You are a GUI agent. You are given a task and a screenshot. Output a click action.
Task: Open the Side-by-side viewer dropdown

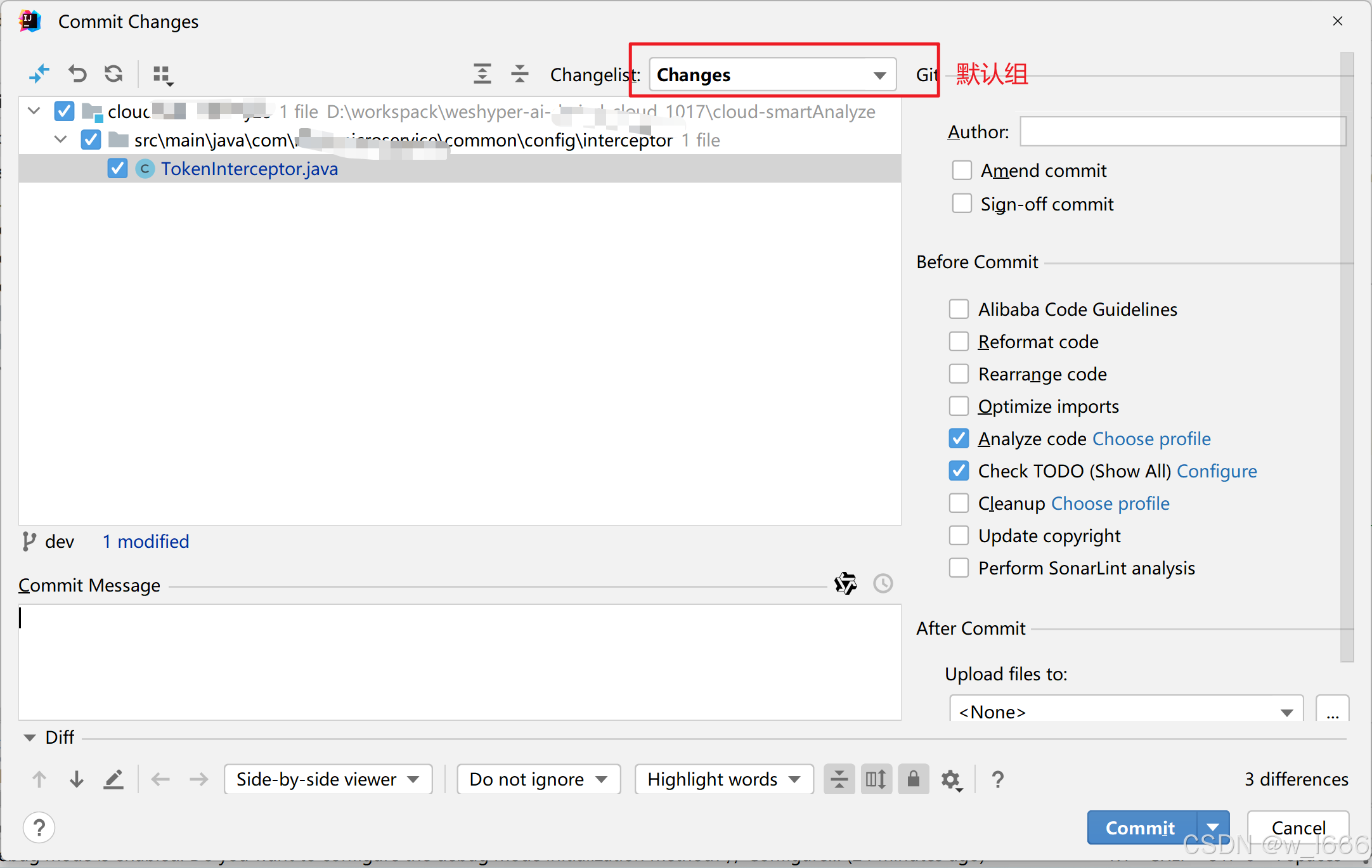[328, 779]
